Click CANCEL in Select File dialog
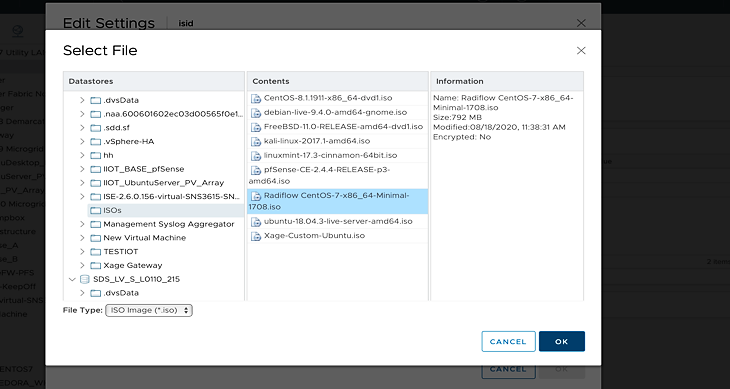The image size is (730, 389). (508, 342)
